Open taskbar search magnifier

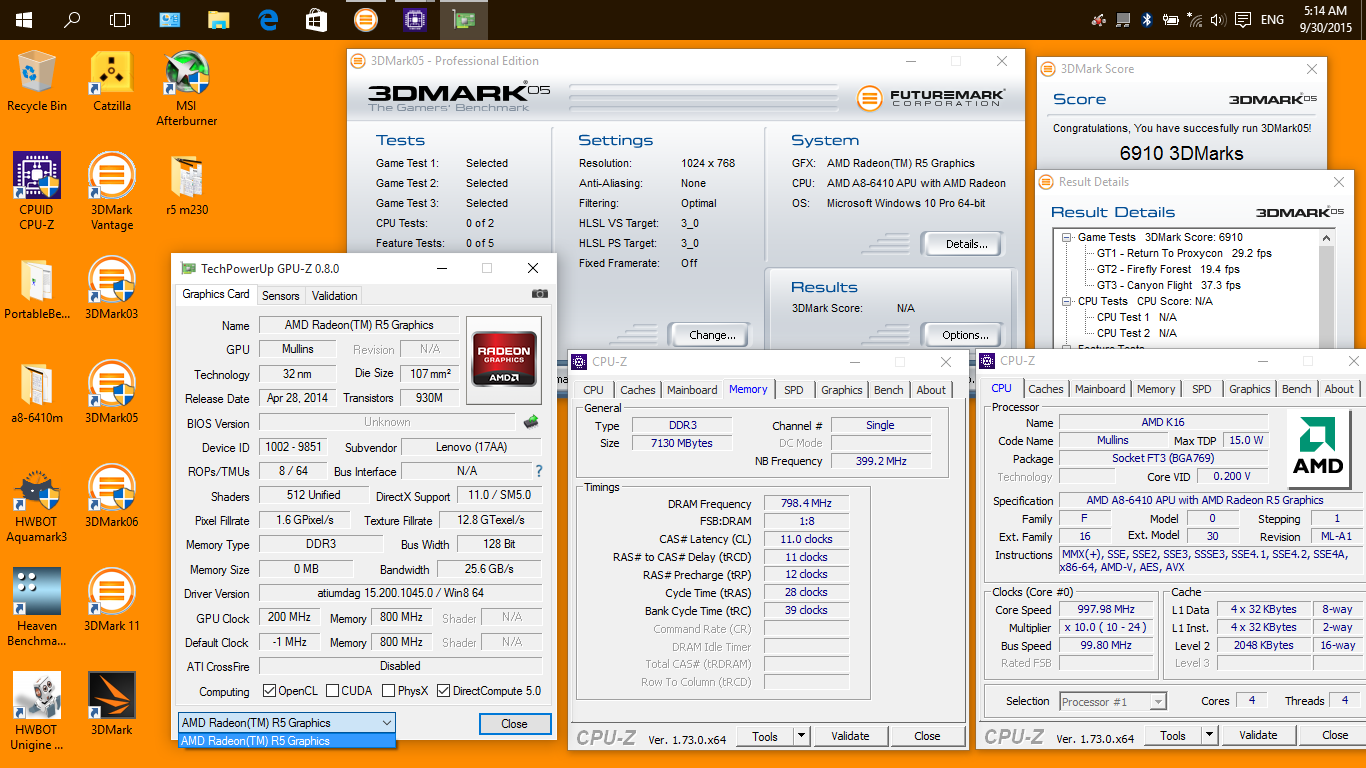(72, 19)
